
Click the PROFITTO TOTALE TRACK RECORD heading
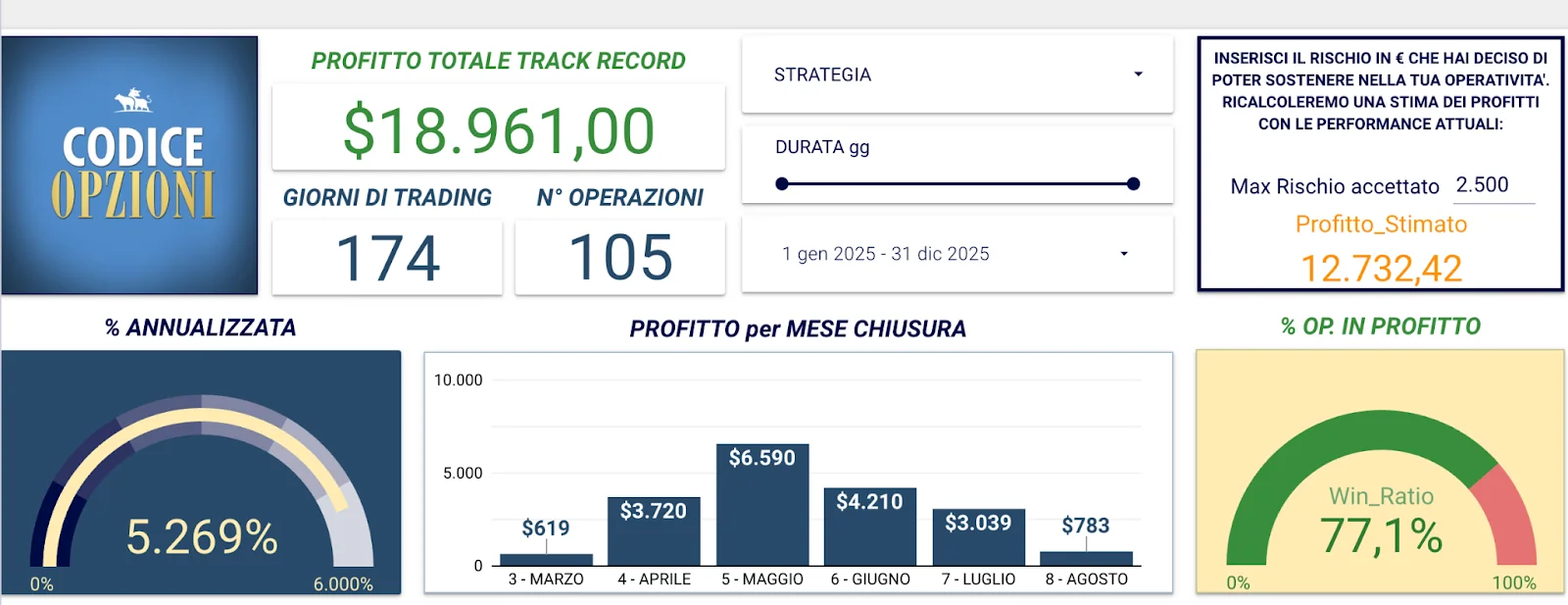pos(499,61)
